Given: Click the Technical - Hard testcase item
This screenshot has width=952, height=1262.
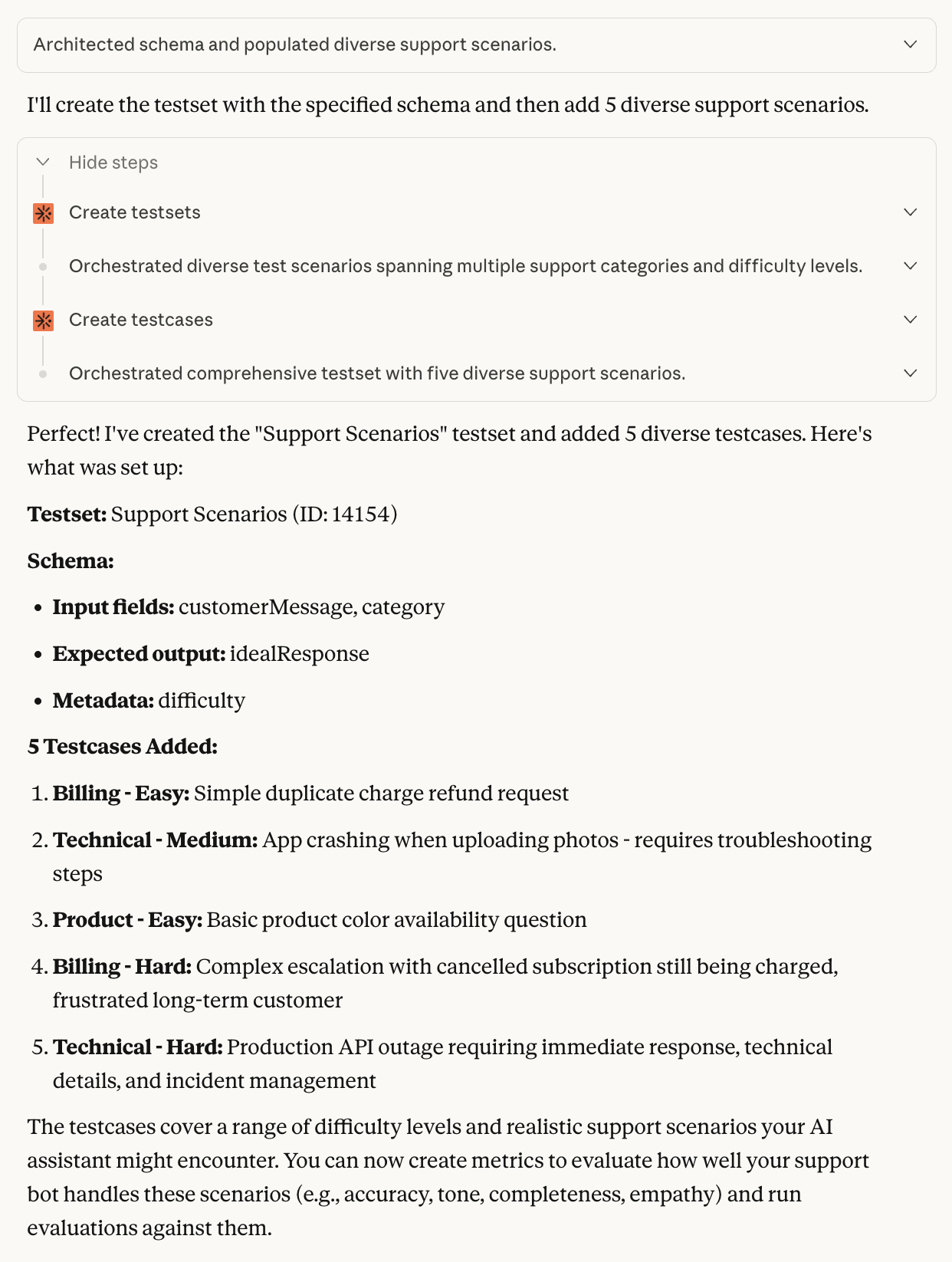Looking at the screenshot, I should click(x=462, y=1063).
